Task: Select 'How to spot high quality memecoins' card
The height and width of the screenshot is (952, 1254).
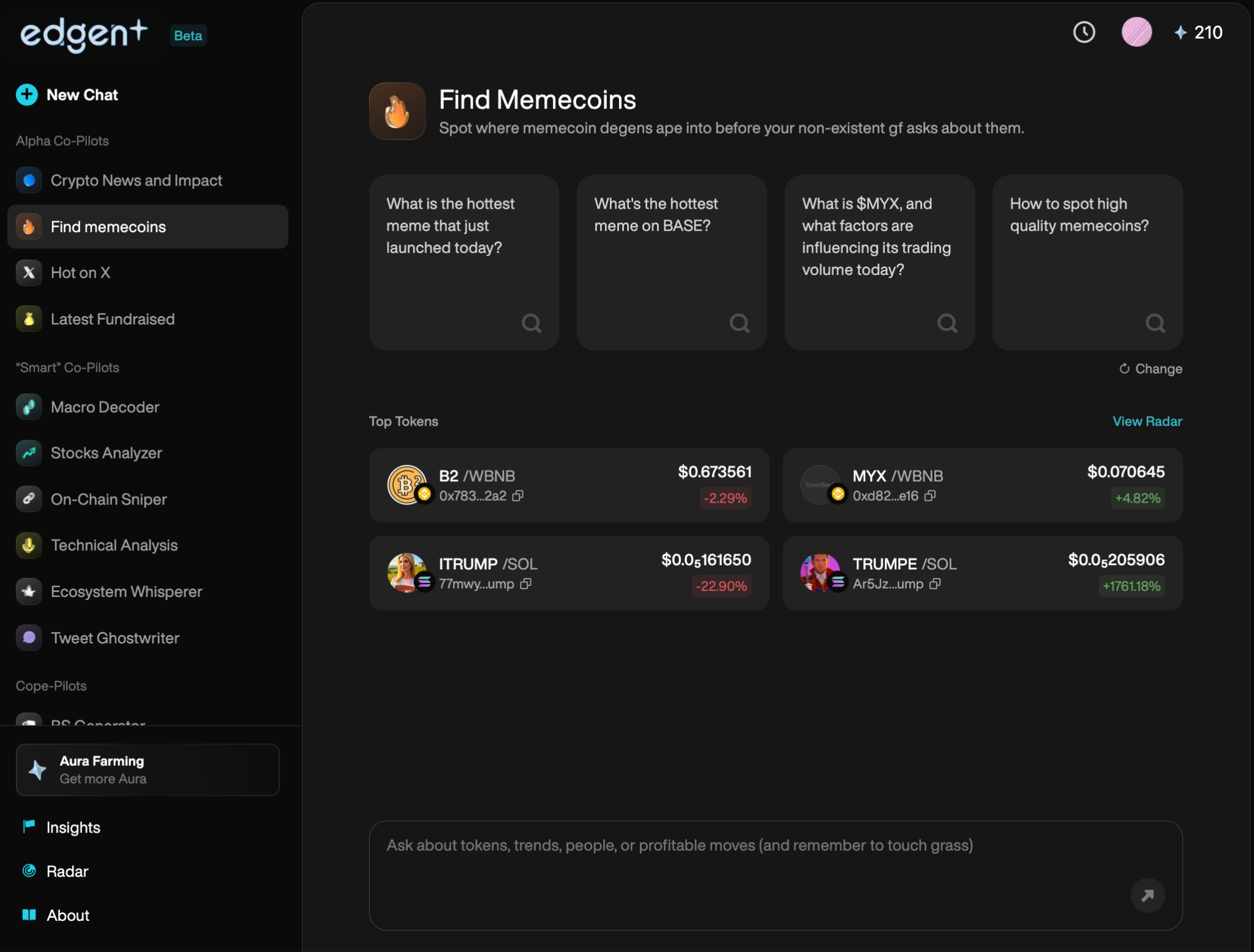Action: coord(1087,262)
